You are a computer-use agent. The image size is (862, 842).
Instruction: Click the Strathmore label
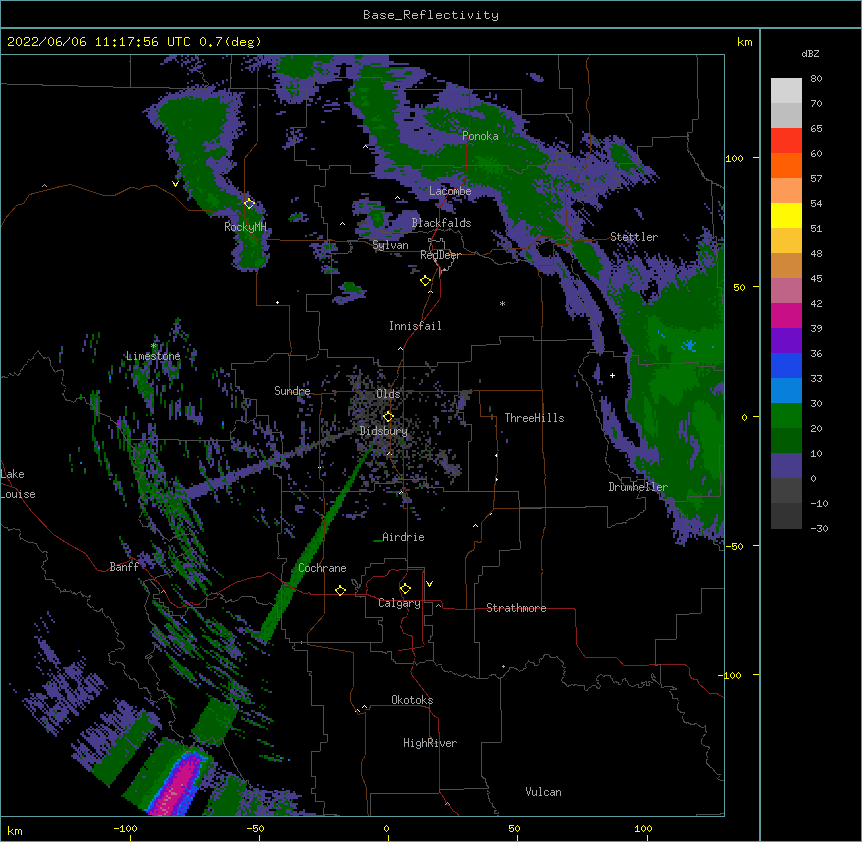tap(516, 608)
